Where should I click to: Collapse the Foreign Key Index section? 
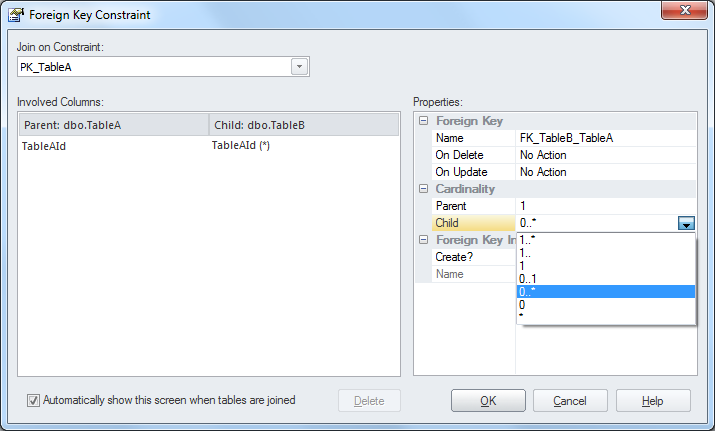pyautogui.click(x=423, y=240)
